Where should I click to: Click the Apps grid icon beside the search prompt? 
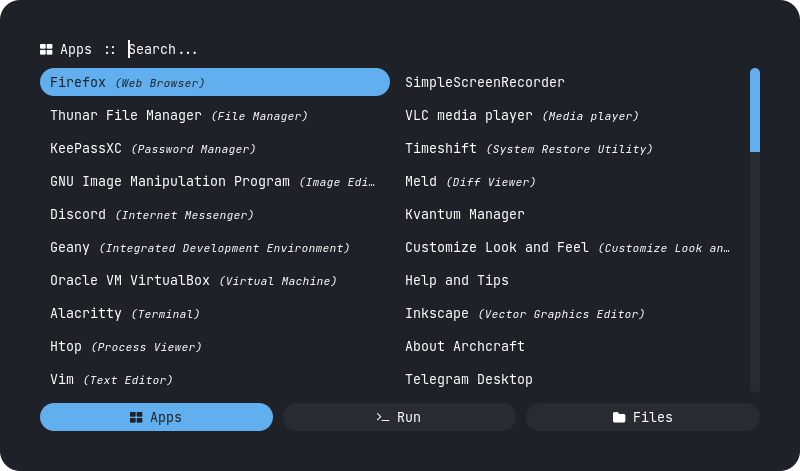tap(46, 49)
